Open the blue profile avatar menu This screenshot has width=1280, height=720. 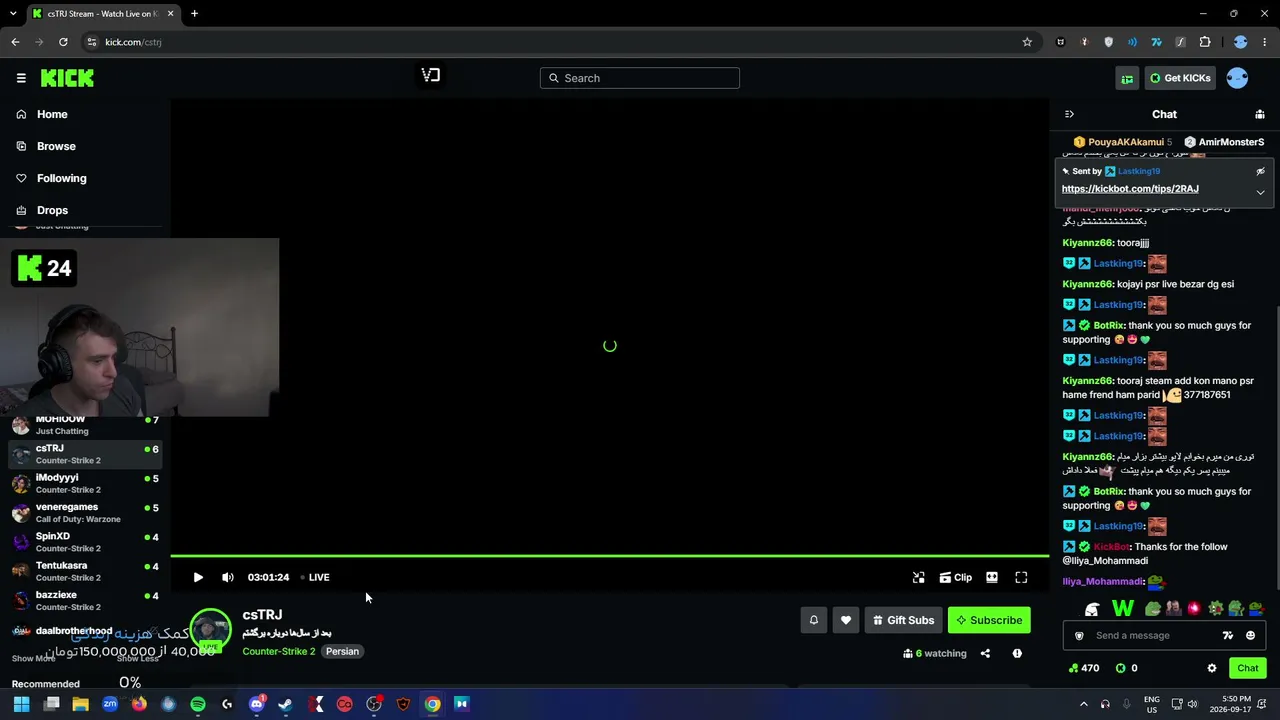[1237, 78]
